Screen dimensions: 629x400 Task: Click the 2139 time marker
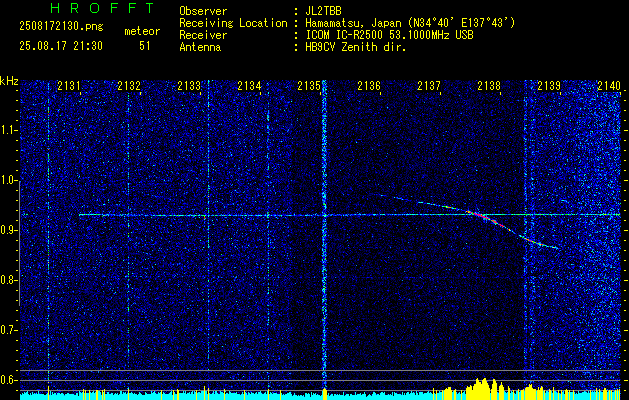click(549, 86)
